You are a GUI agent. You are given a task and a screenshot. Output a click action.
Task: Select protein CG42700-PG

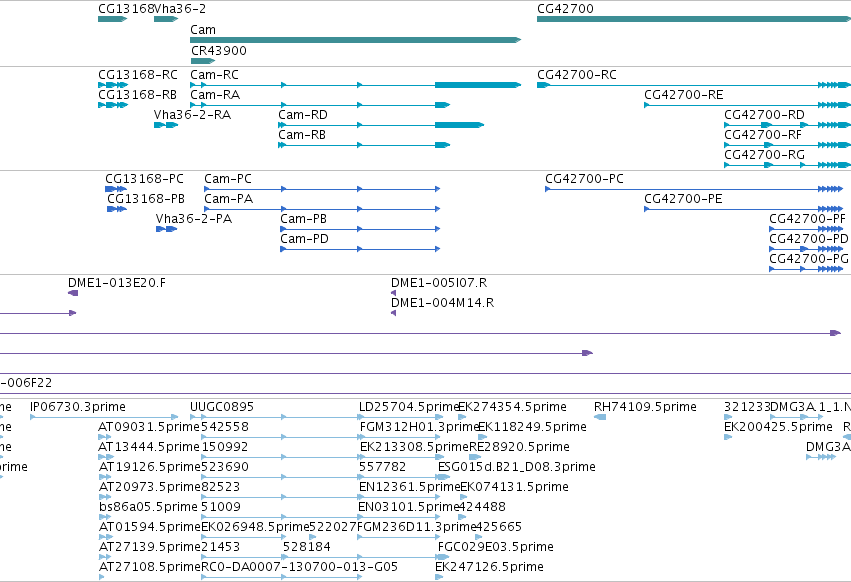click(806, 269)
